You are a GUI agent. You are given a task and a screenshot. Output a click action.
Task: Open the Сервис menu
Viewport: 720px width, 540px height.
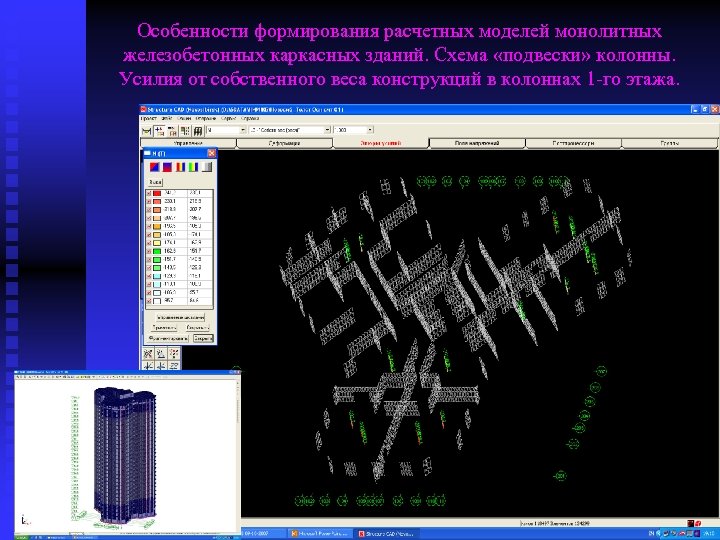tap(228, 118)
